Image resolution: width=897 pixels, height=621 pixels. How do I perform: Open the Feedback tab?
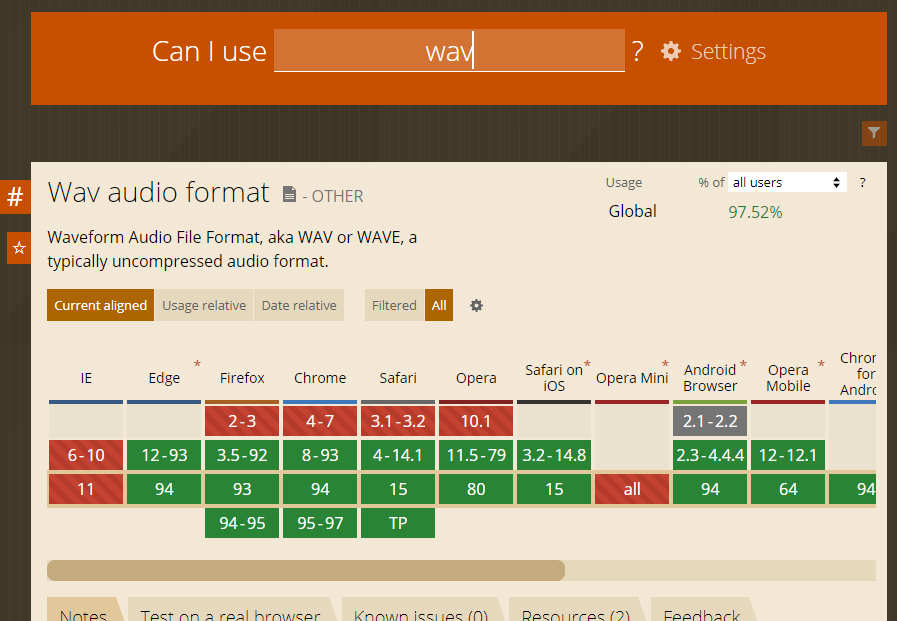coord(702,611)
